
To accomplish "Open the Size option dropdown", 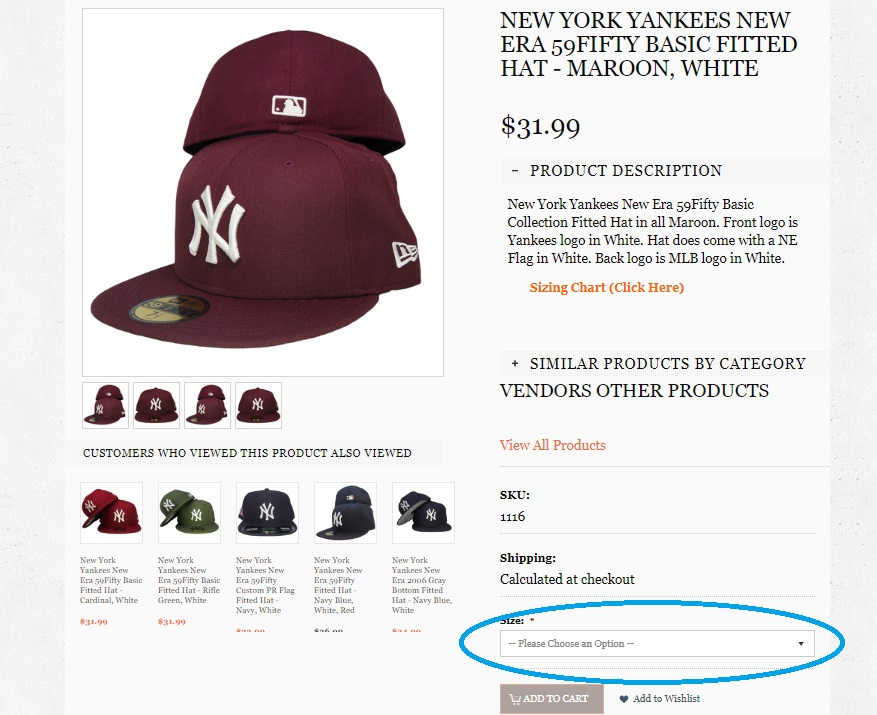I will click(x=657, y=644).
